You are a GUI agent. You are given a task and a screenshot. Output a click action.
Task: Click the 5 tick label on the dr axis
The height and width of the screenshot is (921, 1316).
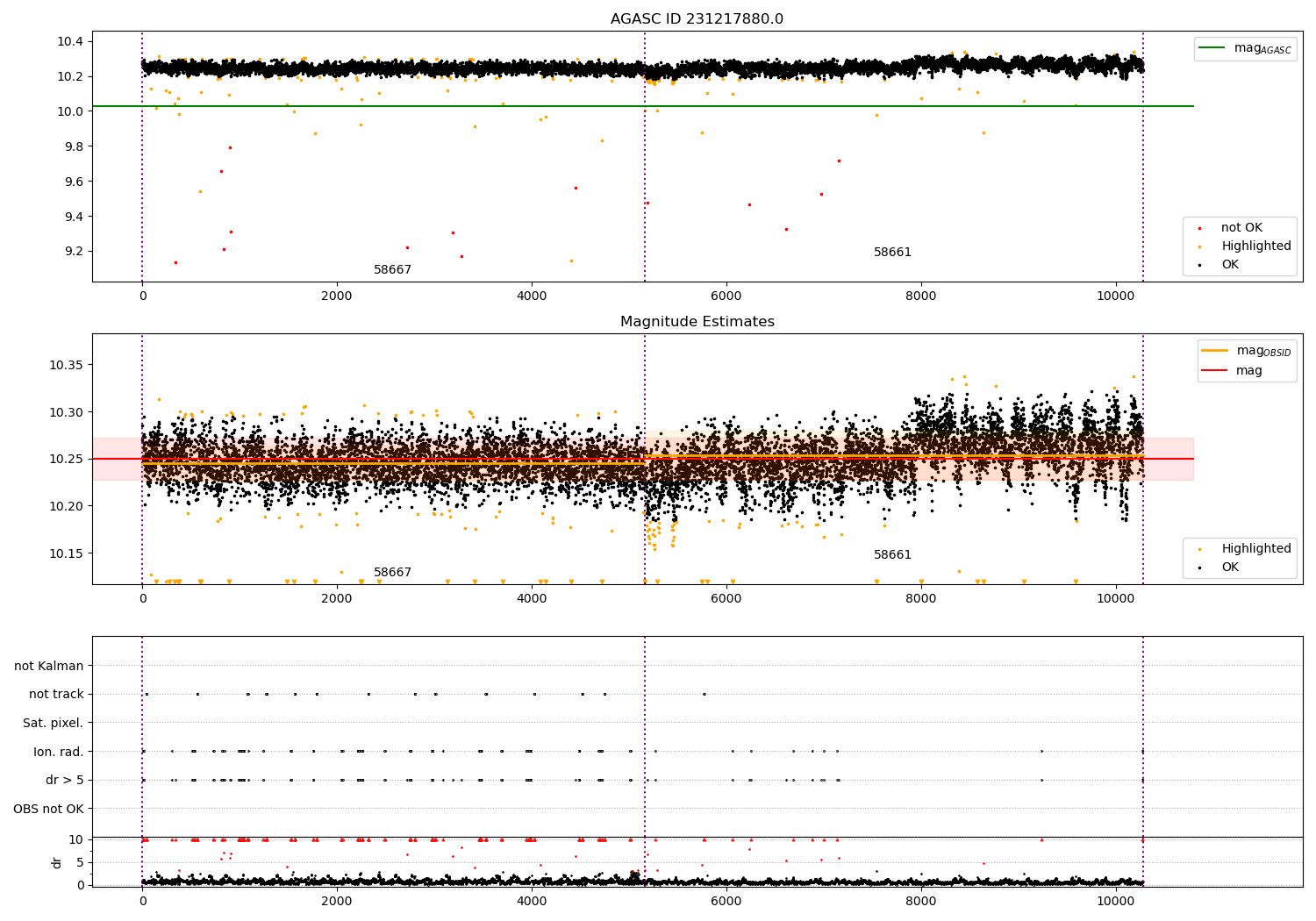pyautogui.click(x=81, y=863)
